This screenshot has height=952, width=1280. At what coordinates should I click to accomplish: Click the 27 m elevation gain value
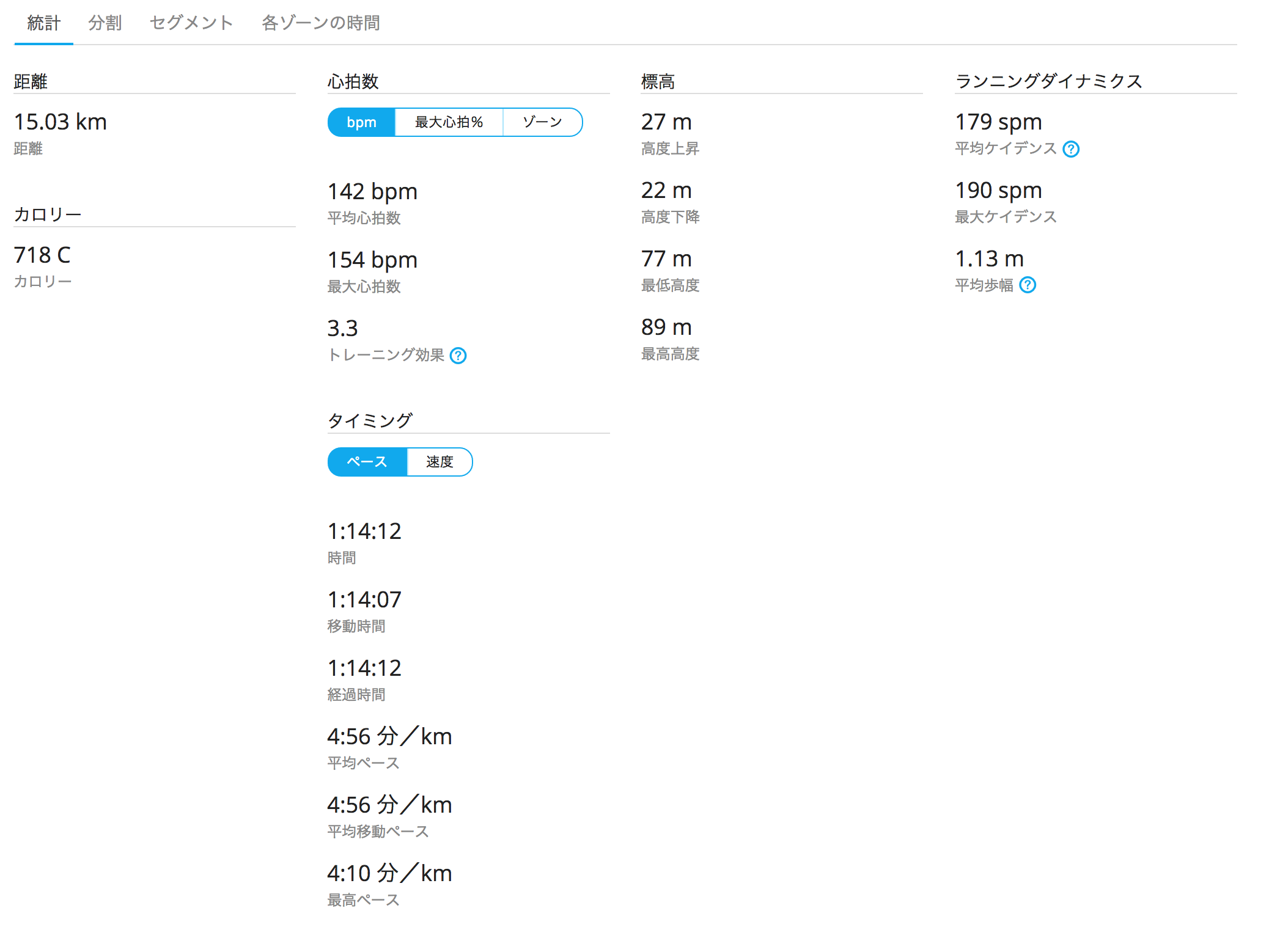(666, 122)
